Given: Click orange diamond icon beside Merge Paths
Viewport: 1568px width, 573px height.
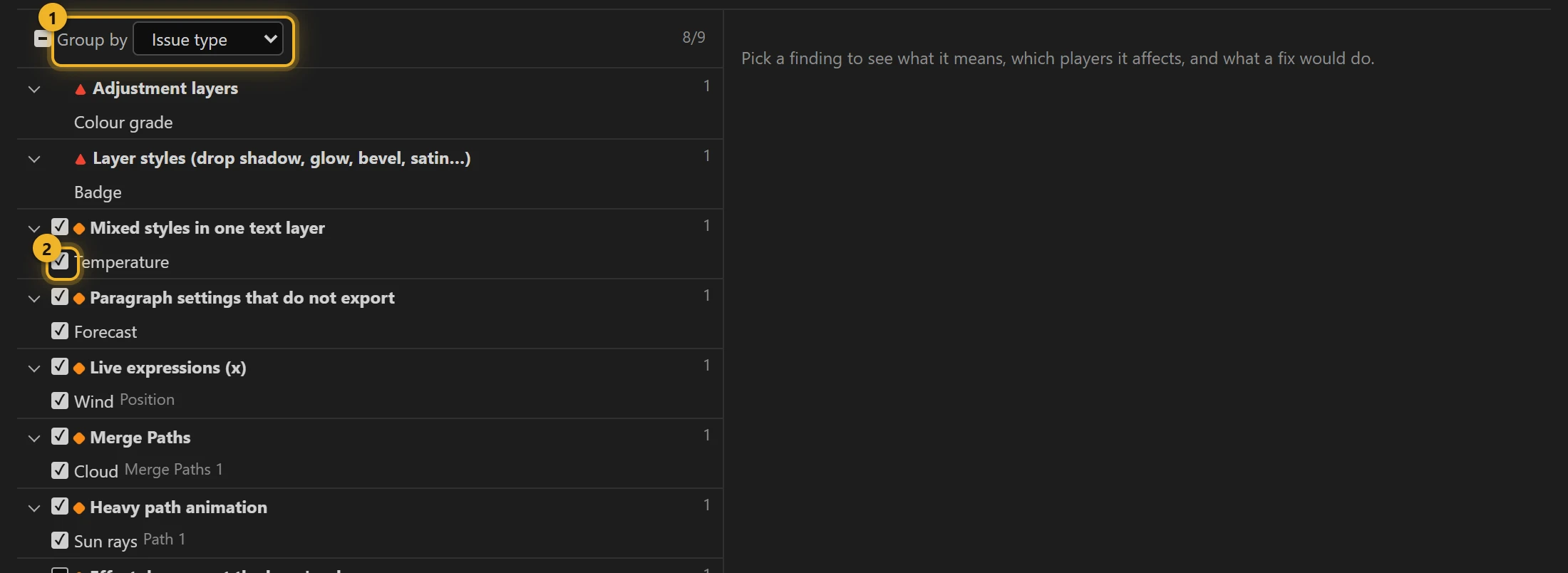Looking at the screenshot, I should (x=79, y=438).
